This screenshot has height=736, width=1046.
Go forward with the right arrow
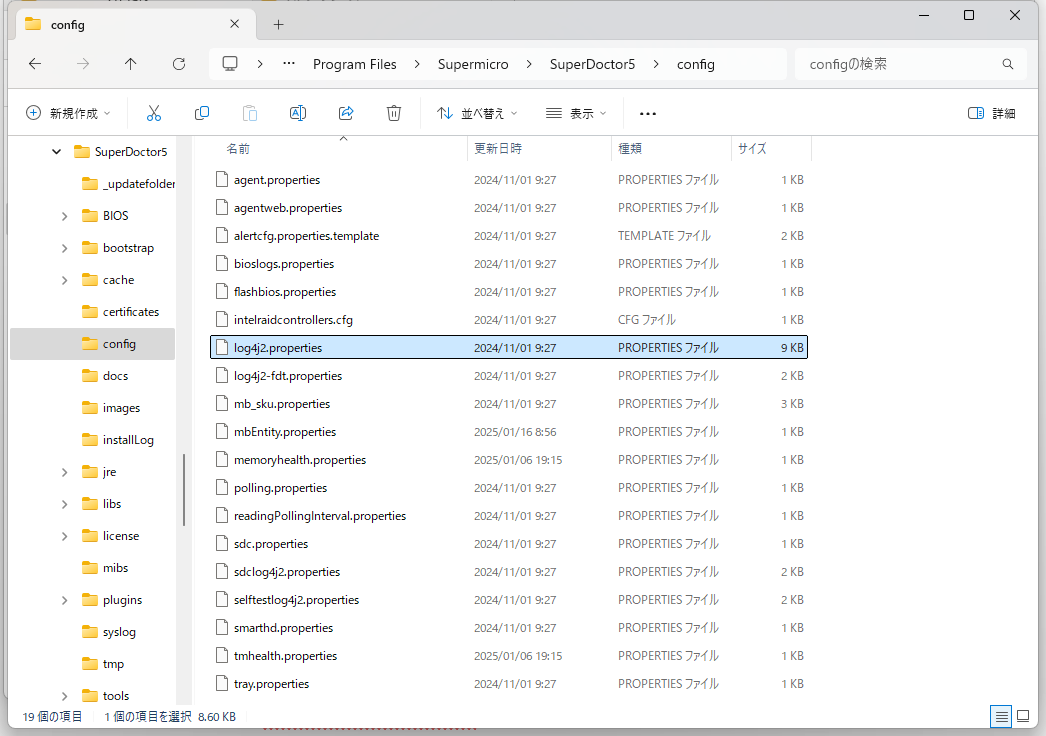[x=83, y=64]
